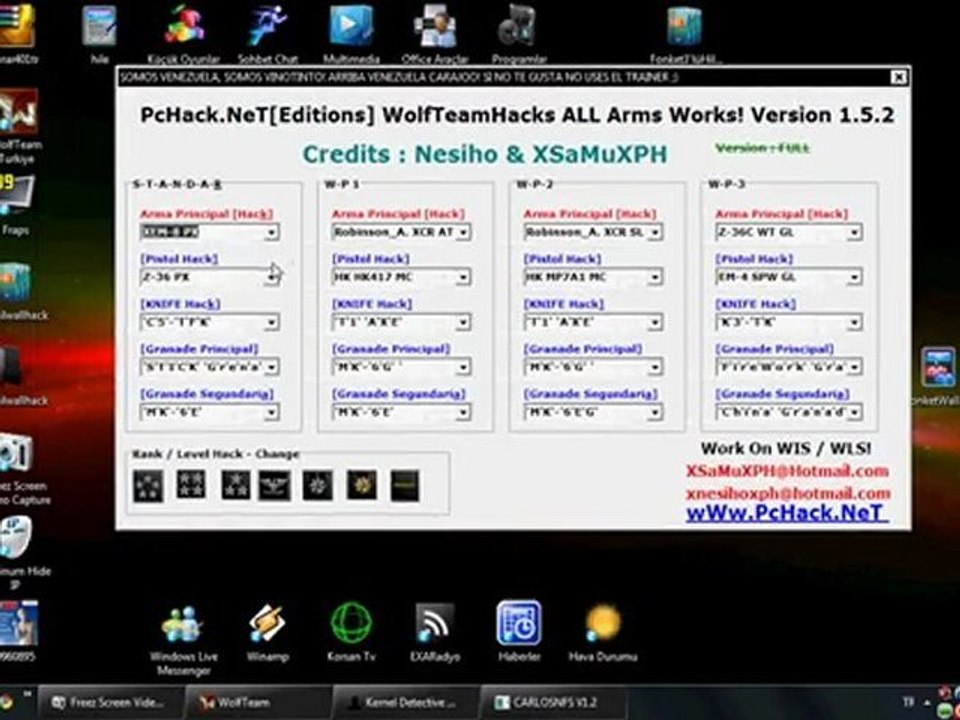Viewport: 960px width, 720px height.
Task: Open Programlar desktop icon
Action: tap(519, 34)
